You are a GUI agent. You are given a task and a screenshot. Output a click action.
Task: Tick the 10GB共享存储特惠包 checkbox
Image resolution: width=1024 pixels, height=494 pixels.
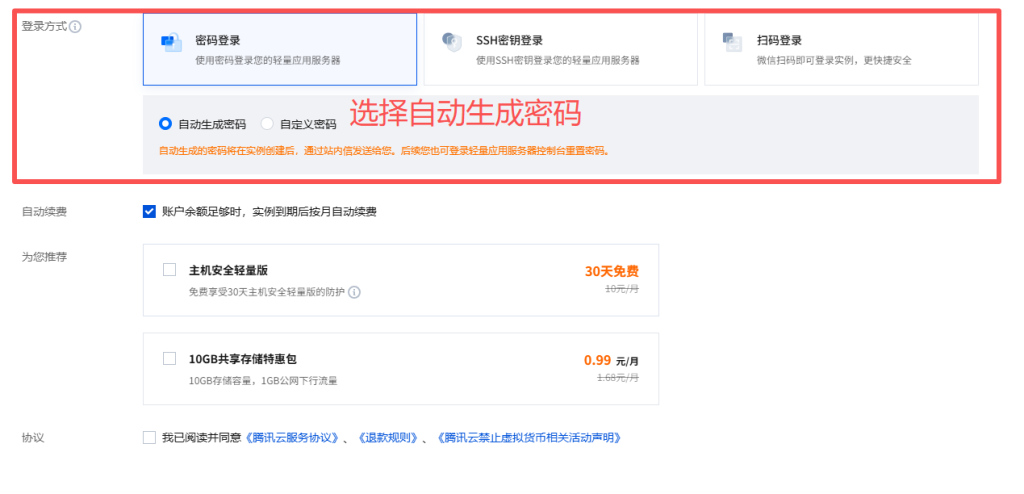[x=169, y=358]
